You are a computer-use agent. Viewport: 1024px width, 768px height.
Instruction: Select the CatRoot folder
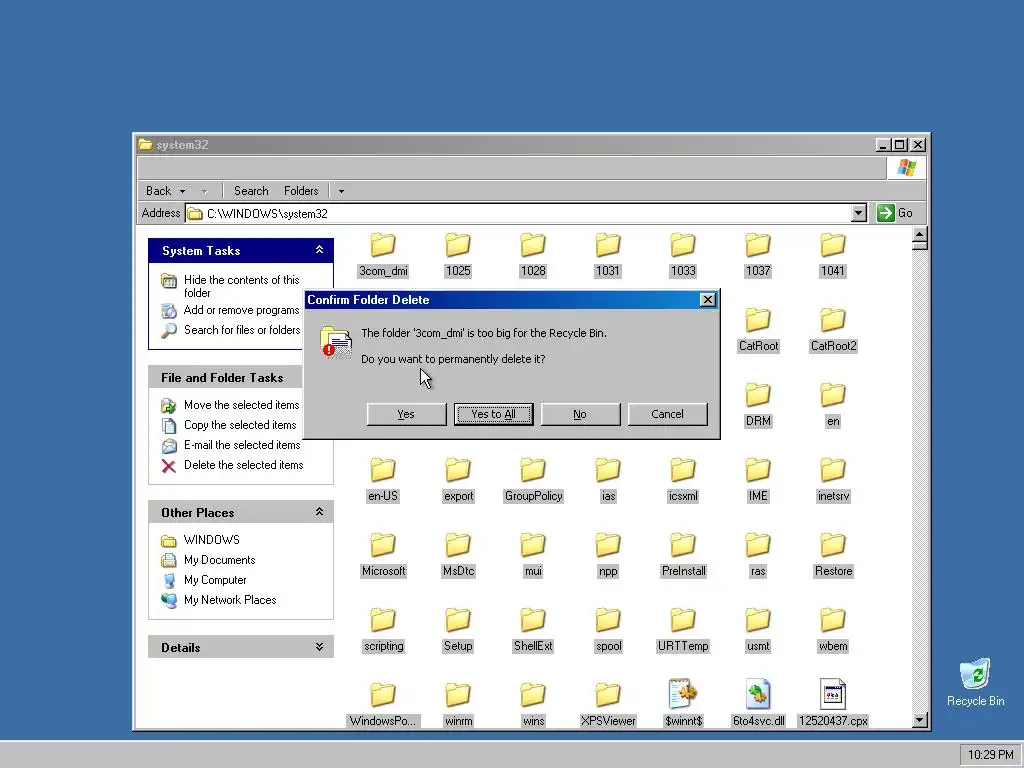[x=758, y=330]
